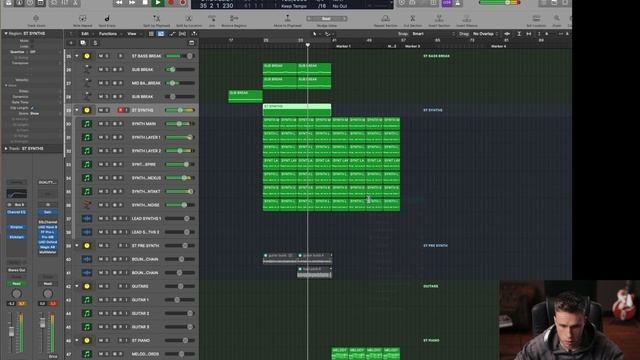Click the Rewind transport button
Screen dimensions: 640x360
coord(119,3)
